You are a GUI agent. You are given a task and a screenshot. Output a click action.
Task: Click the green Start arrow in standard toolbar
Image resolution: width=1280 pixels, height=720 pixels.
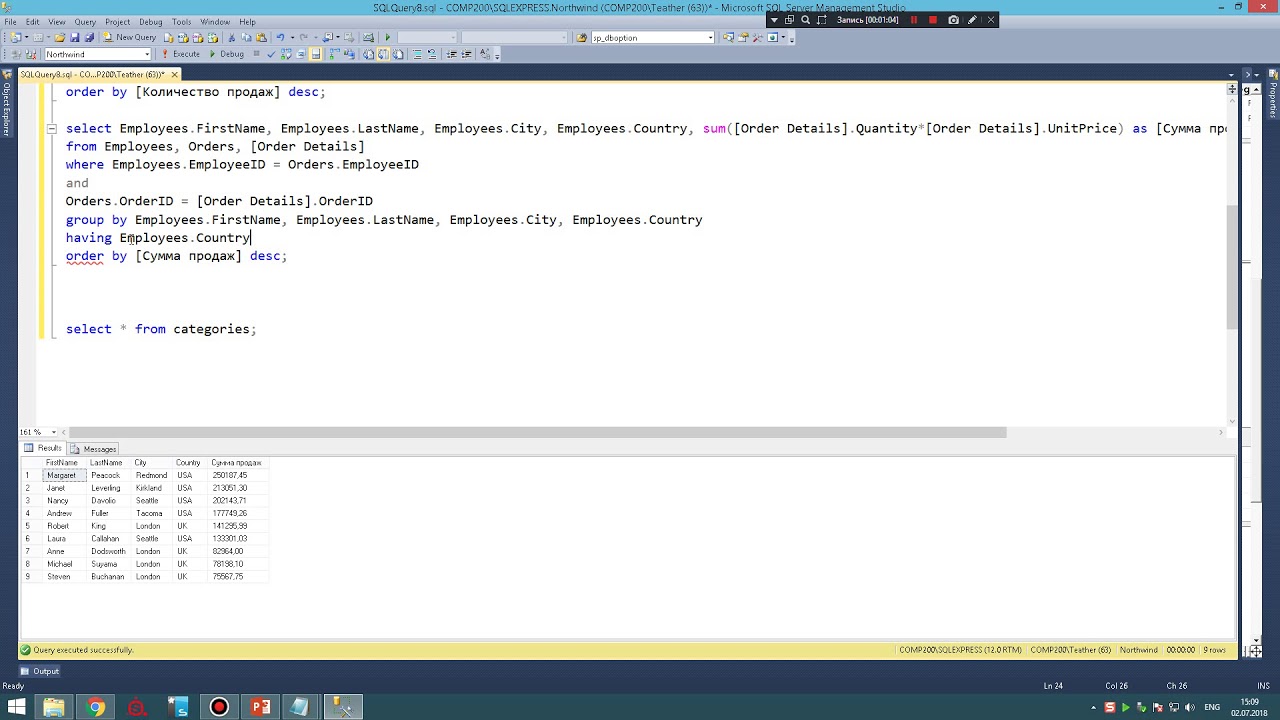tap(387, 37)
